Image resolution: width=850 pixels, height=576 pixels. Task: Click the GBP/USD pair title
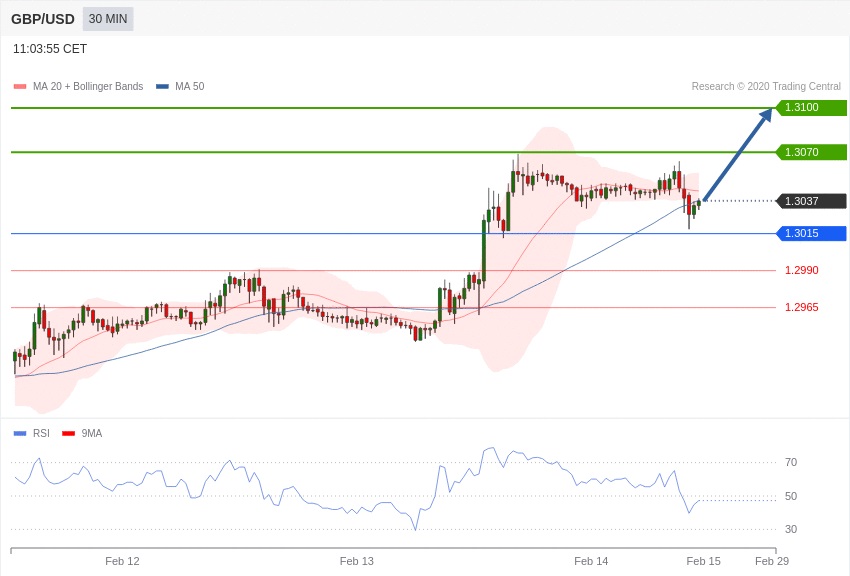click(43, 19)
